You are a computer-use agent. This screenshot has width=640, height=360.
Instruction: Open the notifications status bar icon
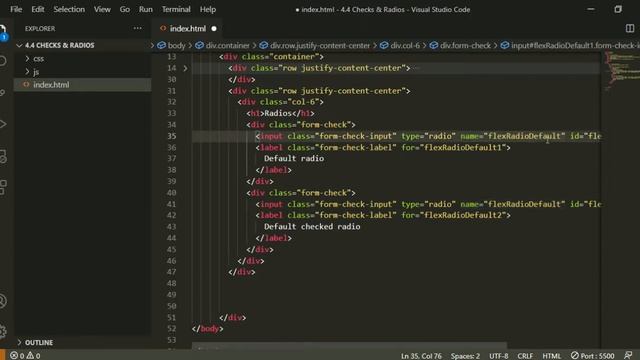pos(628,356)
